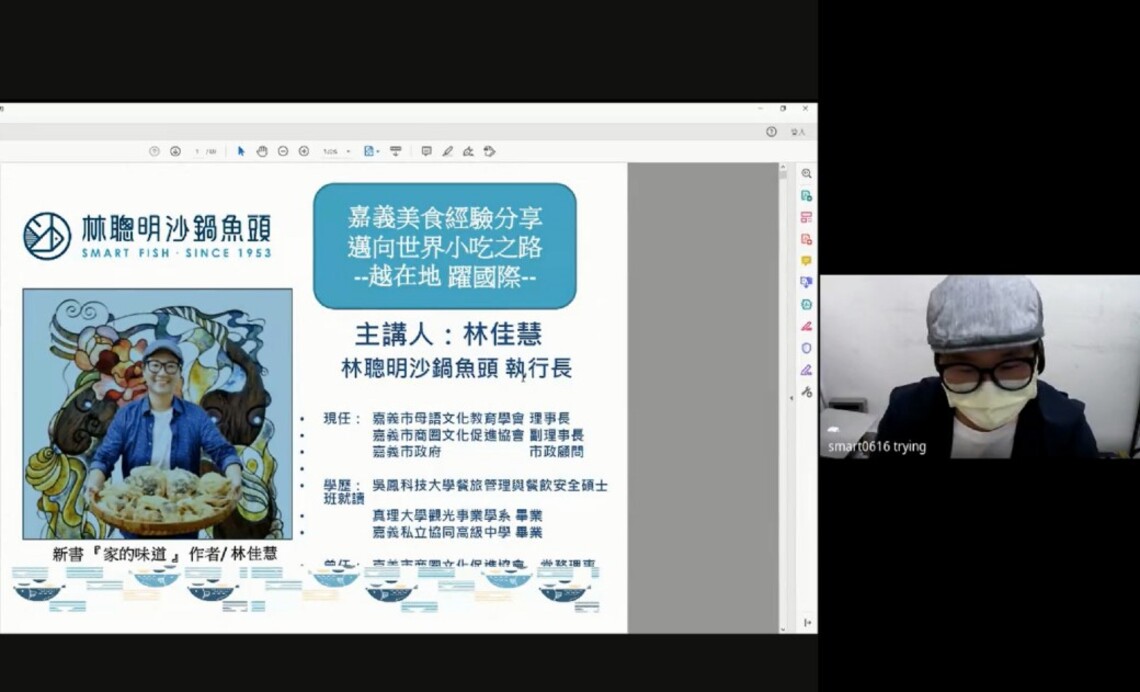Viewport: 1140px width, 692px height.
Task: Click the heading 主講人：林佳慧
Action: [x=449, y=334]
